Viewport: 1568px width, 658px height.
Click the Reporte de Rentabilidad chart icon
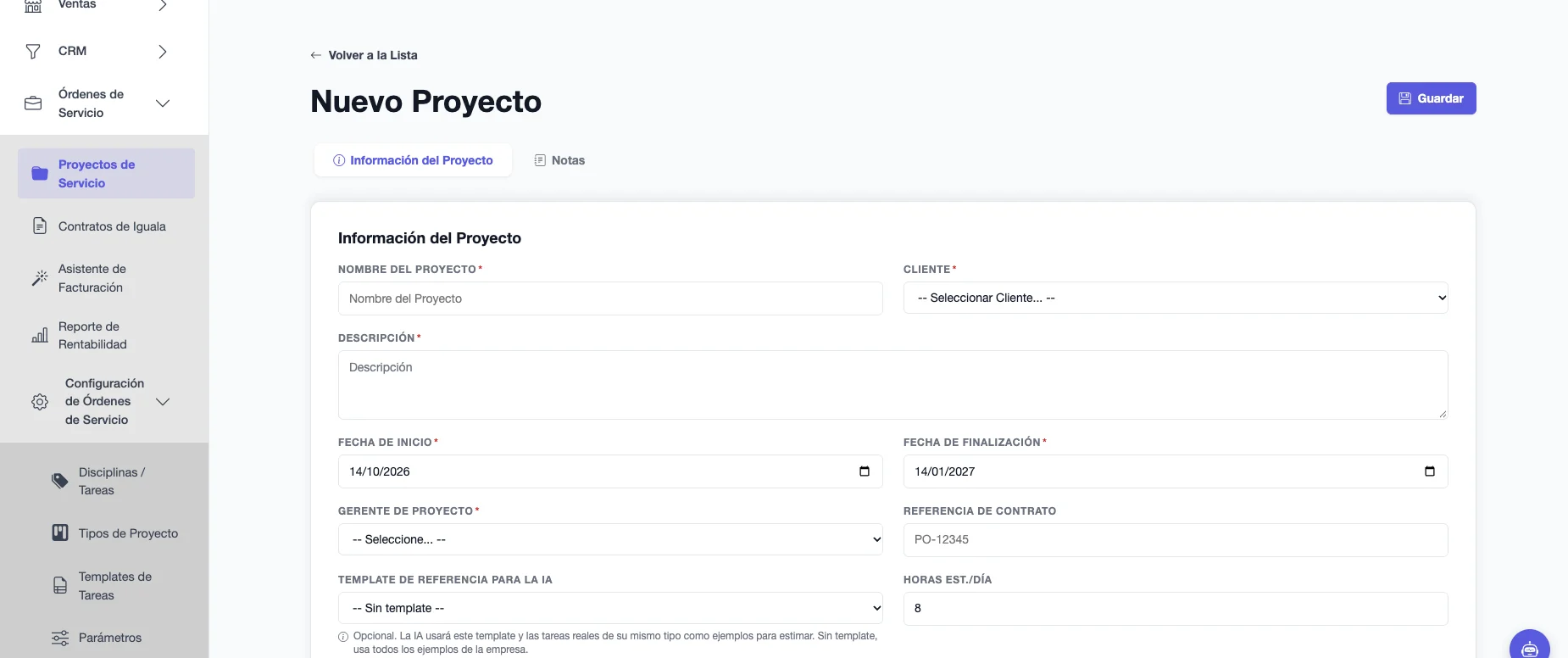[x=40, y=336]
